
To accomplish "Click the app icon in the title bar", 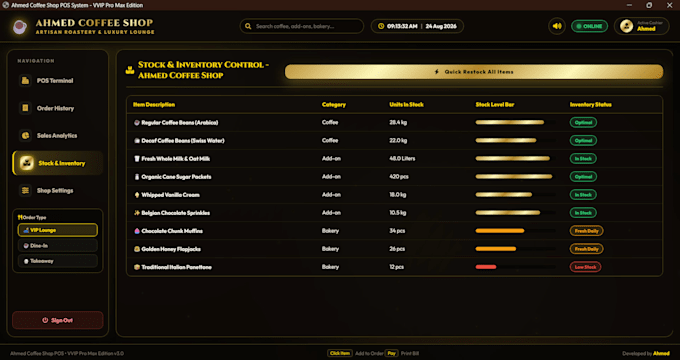I will click(x=6, y=5).
